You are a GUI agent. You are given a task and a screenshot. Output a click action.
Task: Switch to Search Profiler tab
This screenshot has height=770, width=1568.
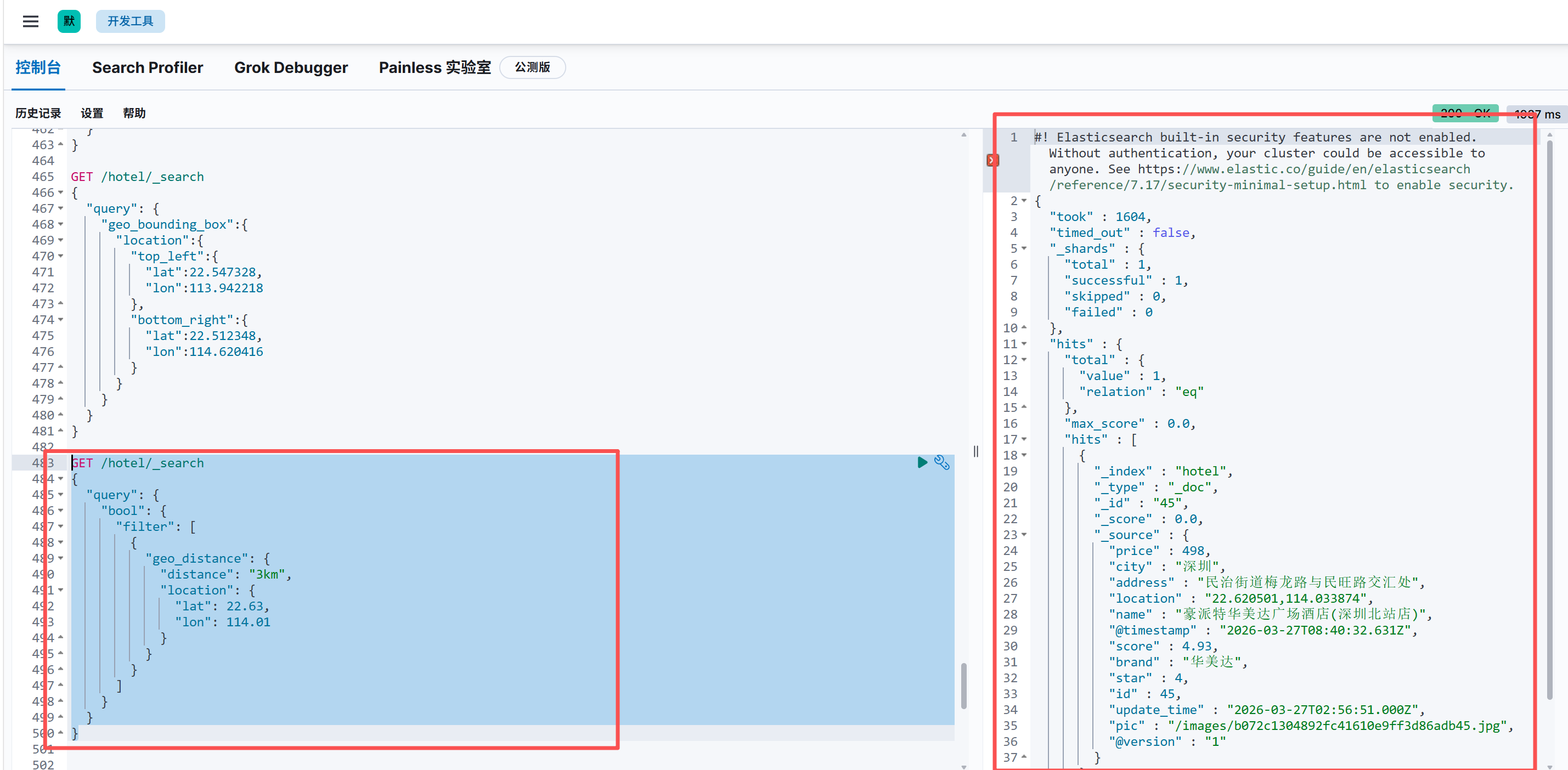147,67
